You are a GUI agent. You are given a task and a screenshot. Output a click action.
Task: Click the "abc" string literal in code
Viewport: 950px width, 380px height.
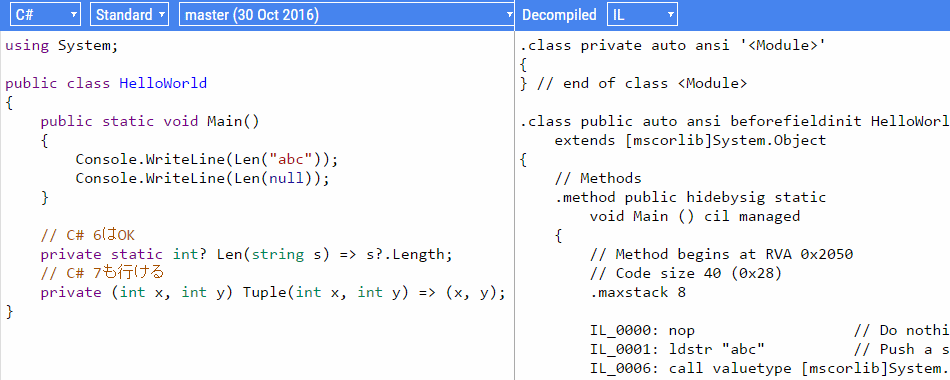click(294, 159)
